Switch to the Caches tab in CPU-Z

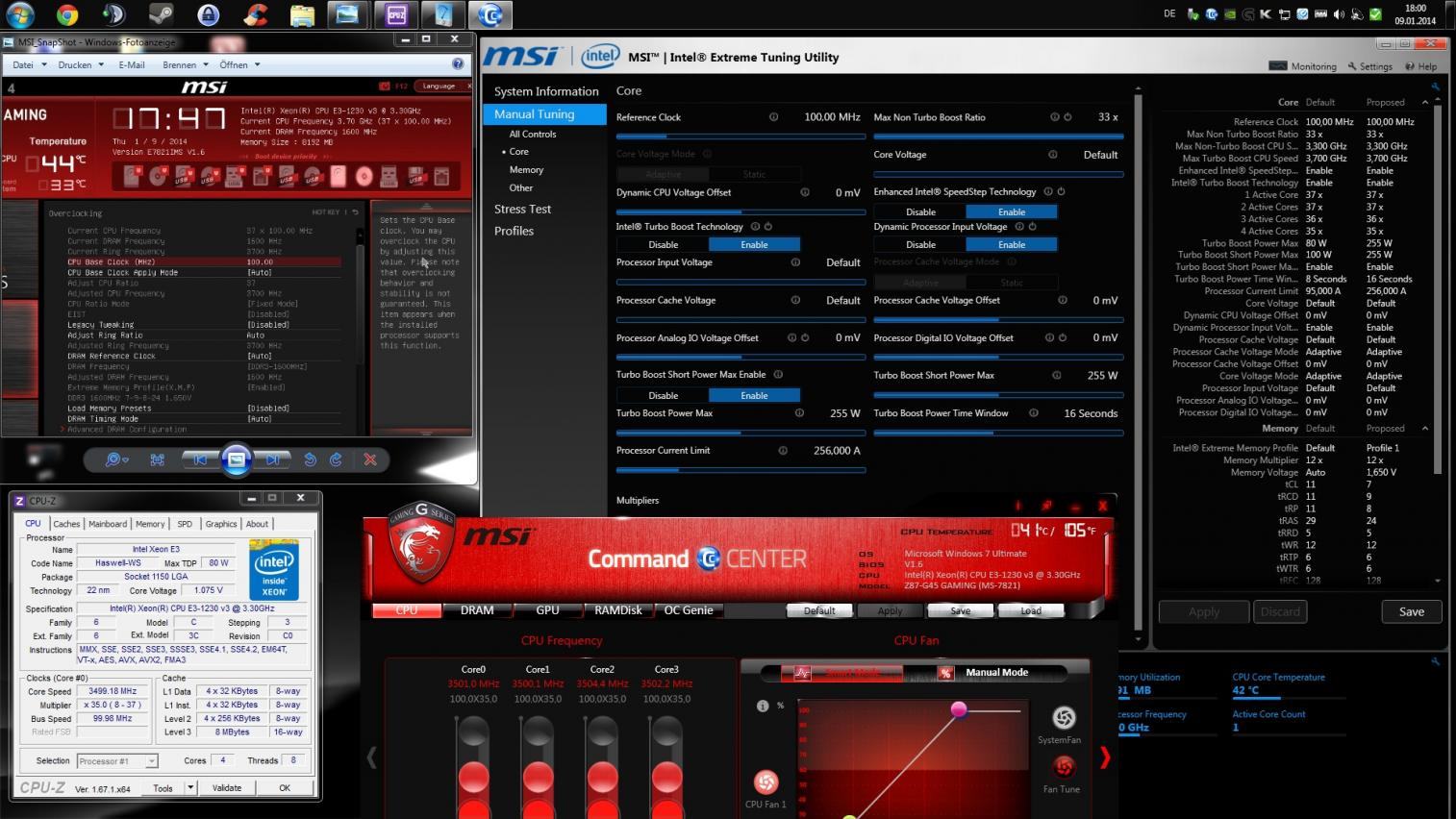tap(66, 524)
